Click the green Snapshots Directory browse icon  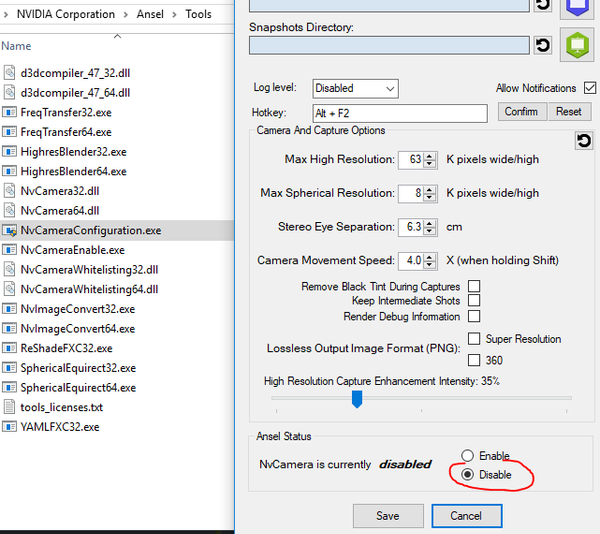coord(575,45)
